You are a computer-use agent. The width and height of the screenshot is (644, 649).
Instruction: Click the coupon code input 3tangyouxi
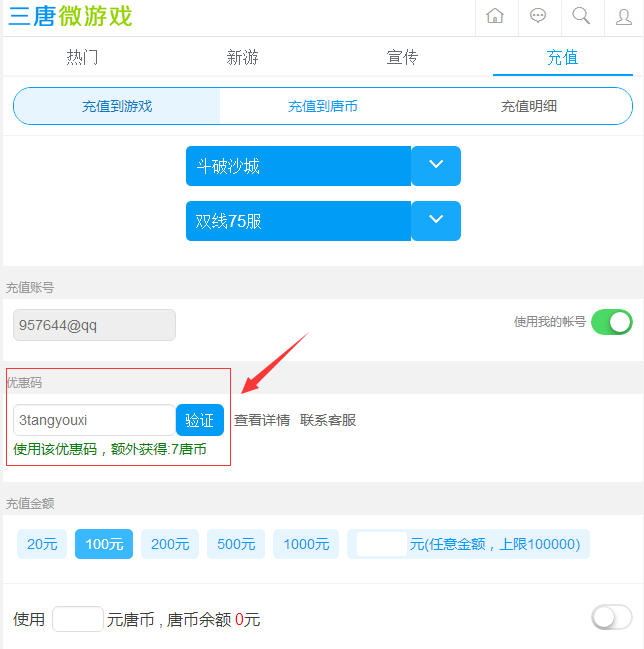point(94,420)
